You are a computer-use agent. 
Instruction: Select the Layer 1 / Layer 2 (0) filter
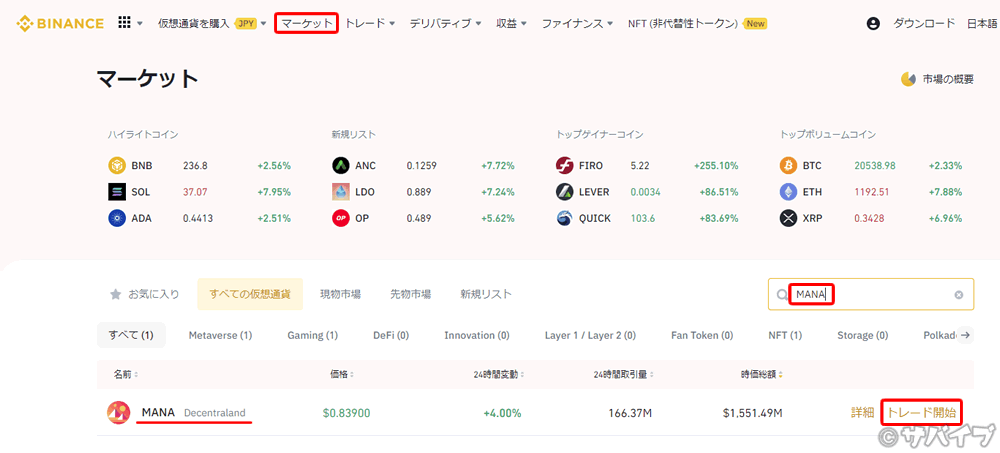[590, 335]
